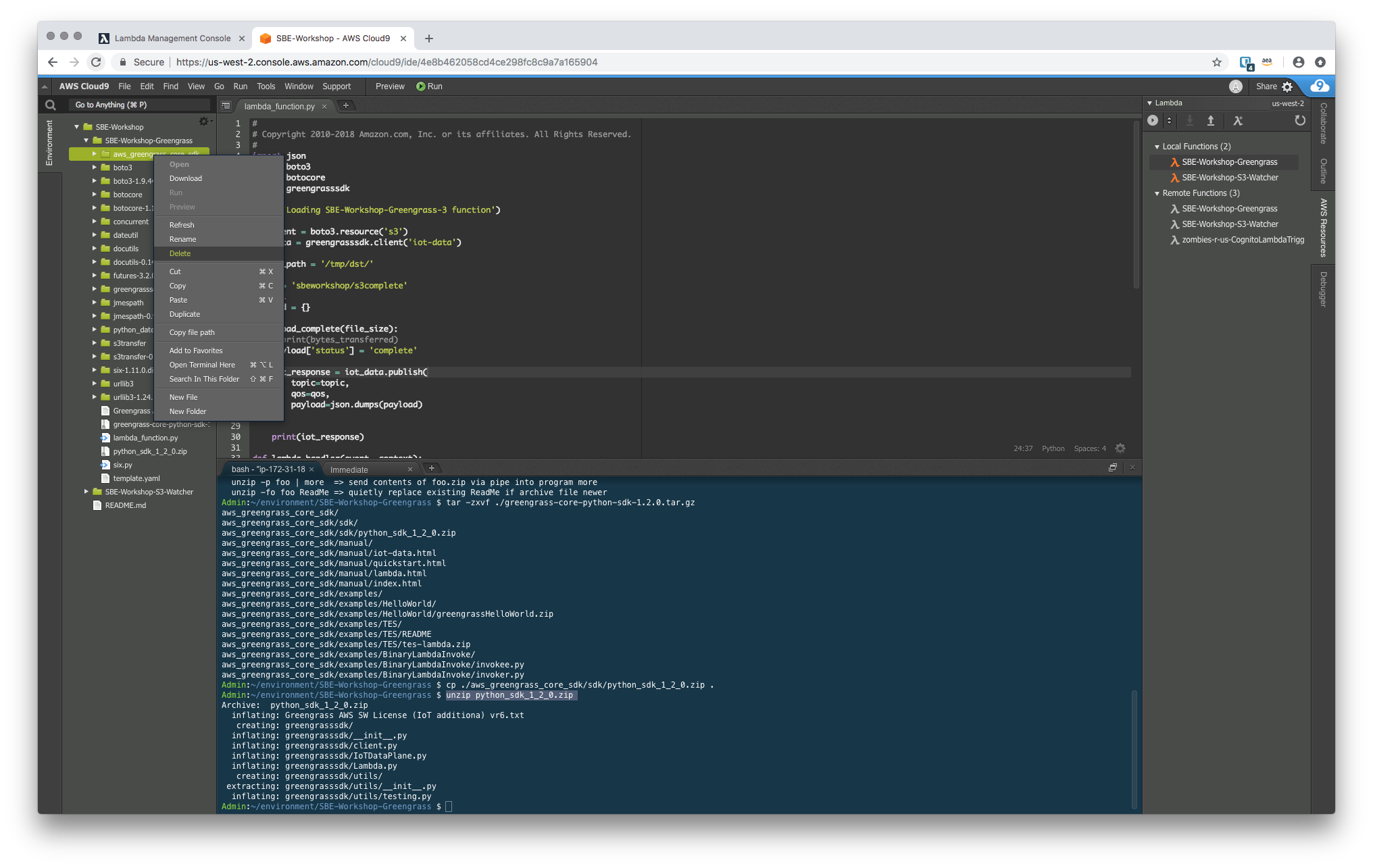This screenshot has width=1373, height=868.
Task: Click the Go to Anything search field
Action: [139, 105]
